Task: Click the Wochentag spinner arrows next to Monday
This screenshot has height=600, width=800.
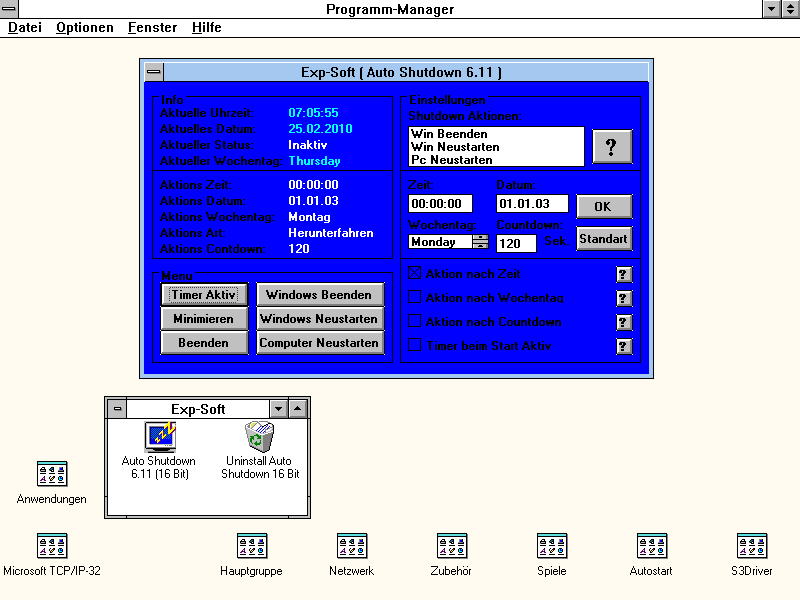Action: coord(481,242)
